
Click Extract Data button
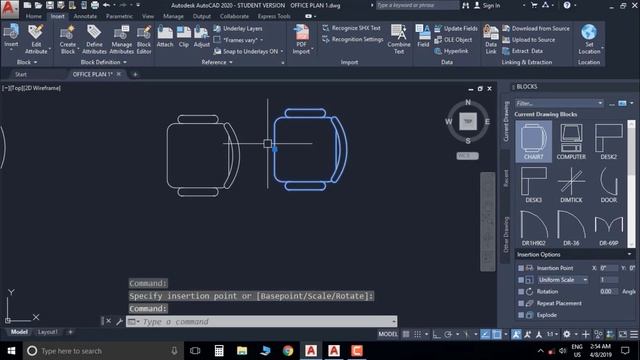tap(522, 51)
